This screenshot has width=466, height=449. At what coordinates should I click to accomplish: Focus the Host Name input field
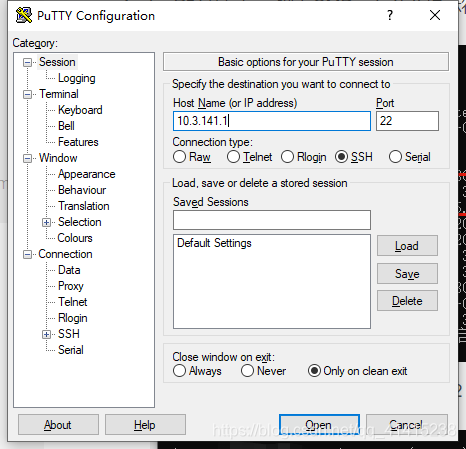pyautogui.click(x=272, y=121)
